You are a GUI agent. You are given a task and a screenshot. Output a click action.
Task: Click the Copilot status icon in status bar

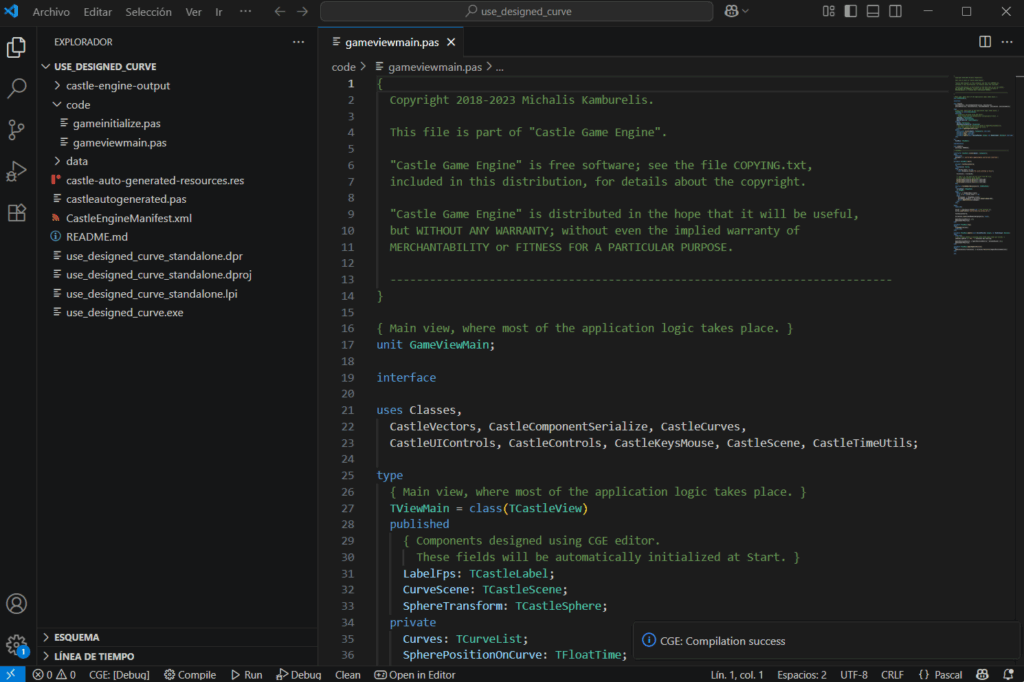(x=982, y=674)
